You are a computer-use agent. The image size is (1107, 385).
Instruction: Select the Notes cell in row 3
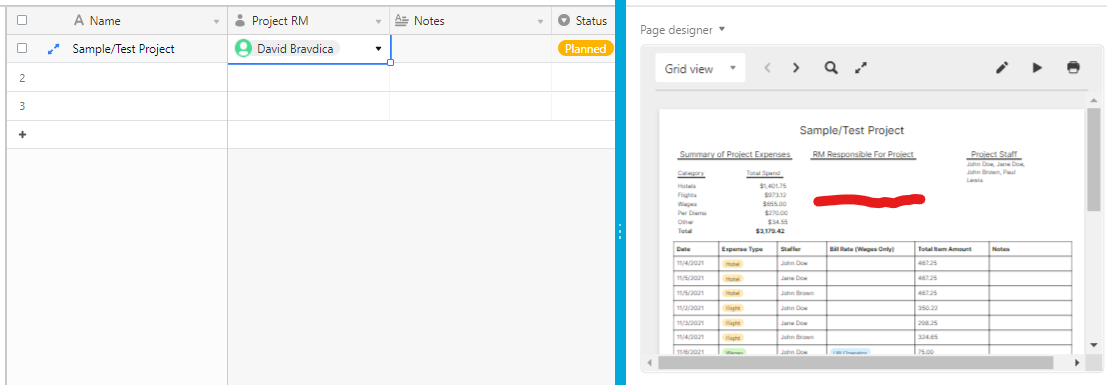tap(470, 106)
